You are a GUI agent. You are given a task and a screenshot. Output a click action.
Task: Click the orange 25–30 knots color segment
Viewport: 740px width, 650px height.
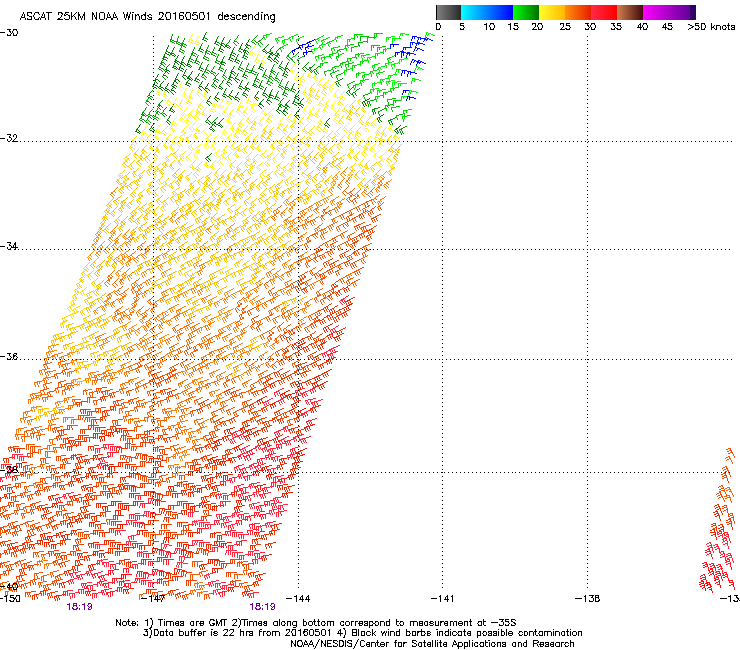(578, 12)
